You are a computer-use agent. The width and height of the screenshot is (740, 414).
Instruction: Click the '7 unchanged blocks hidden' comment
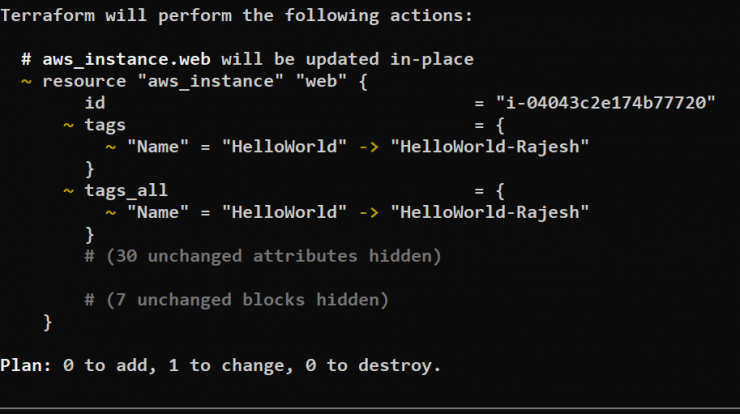coord(237,299)
